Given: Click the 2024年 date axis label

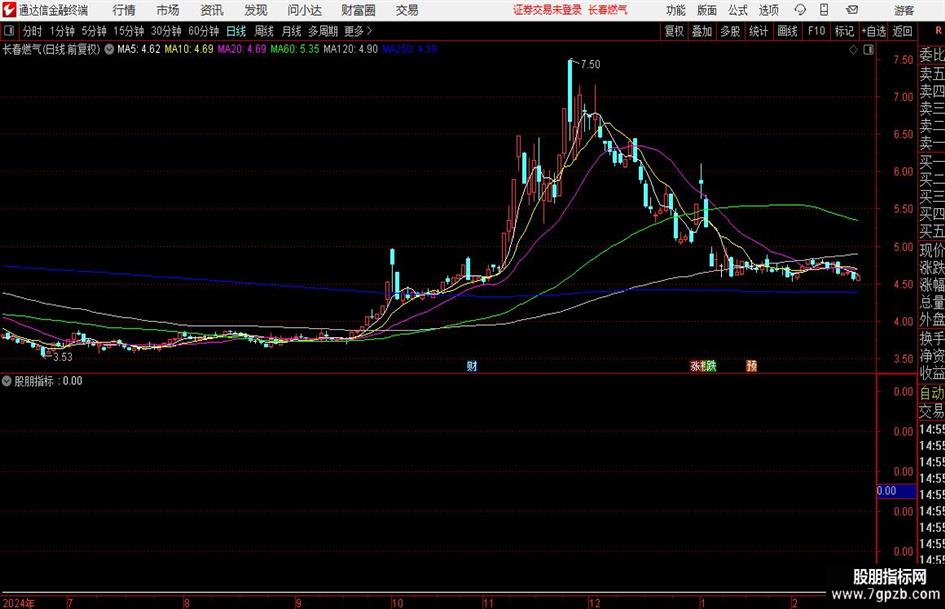Looking at the screenshot, I should coord(19,603).
